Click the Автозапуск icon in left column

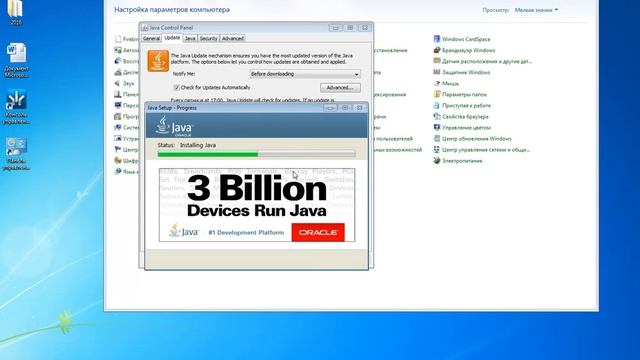click(118, 50)
